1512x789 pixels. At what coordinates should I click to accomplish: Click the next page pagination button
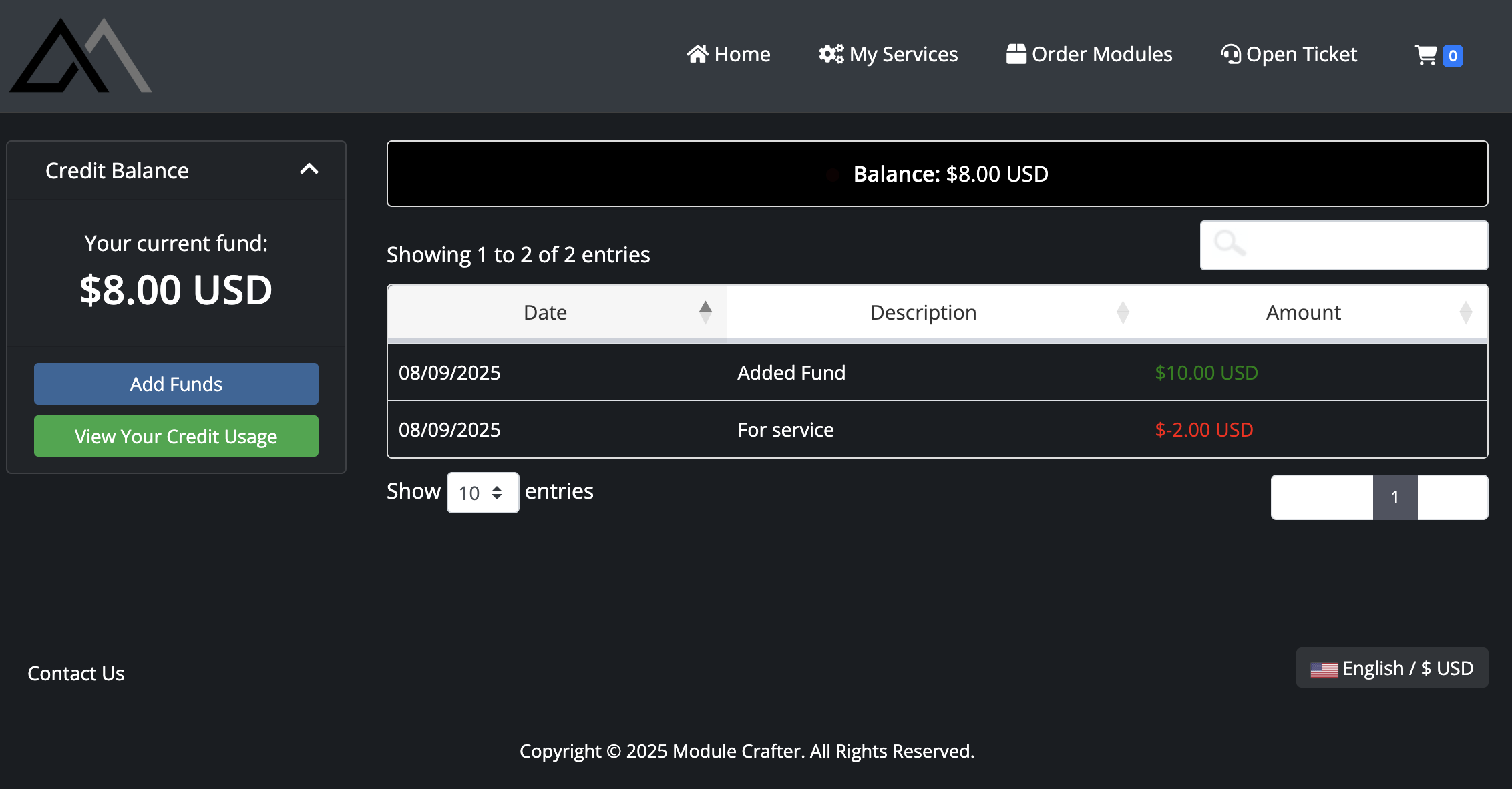click(x=1453, y=497)
